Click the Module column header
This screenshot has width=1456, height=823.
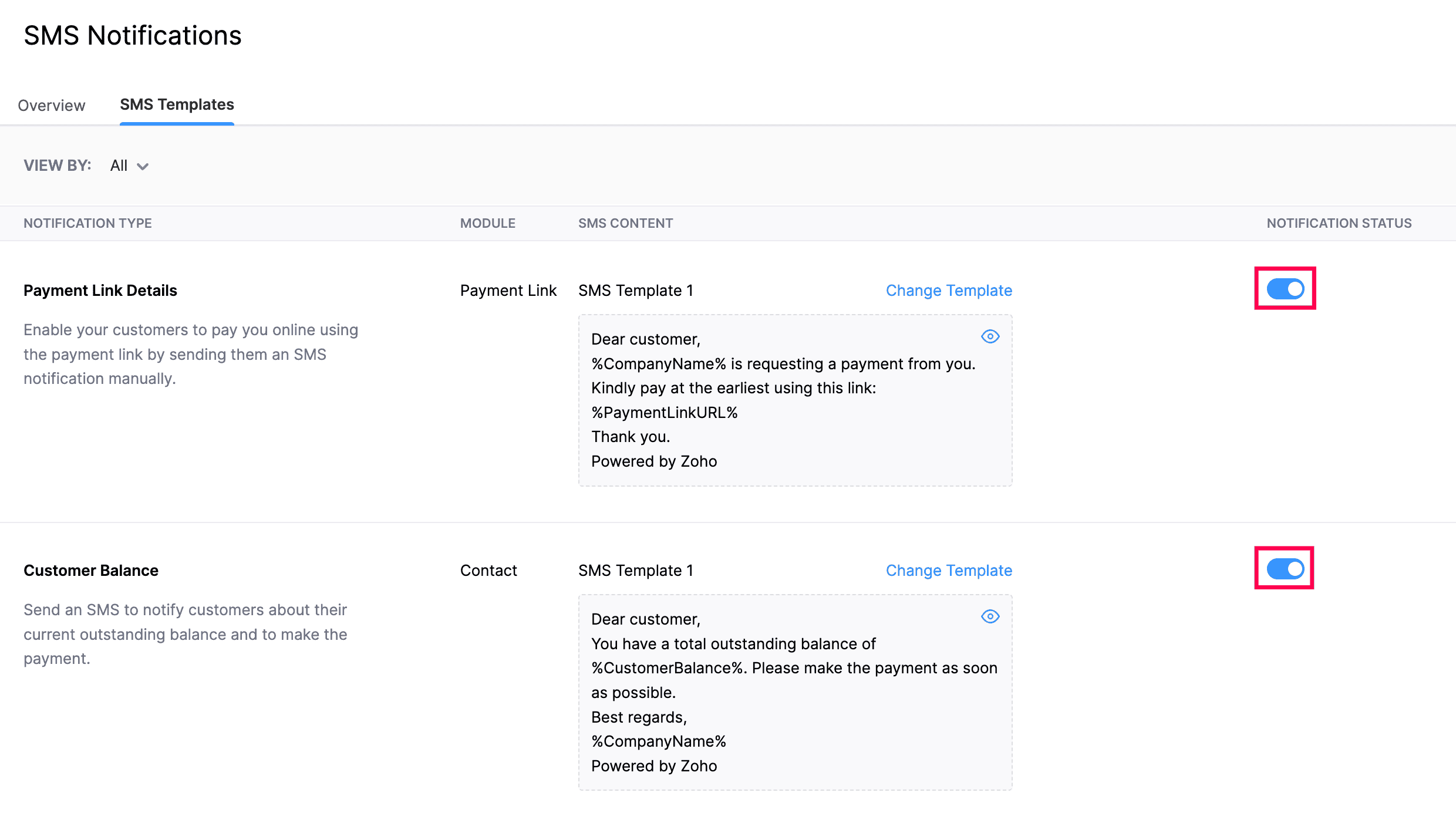pyautogui.click(x=487, y=223)
